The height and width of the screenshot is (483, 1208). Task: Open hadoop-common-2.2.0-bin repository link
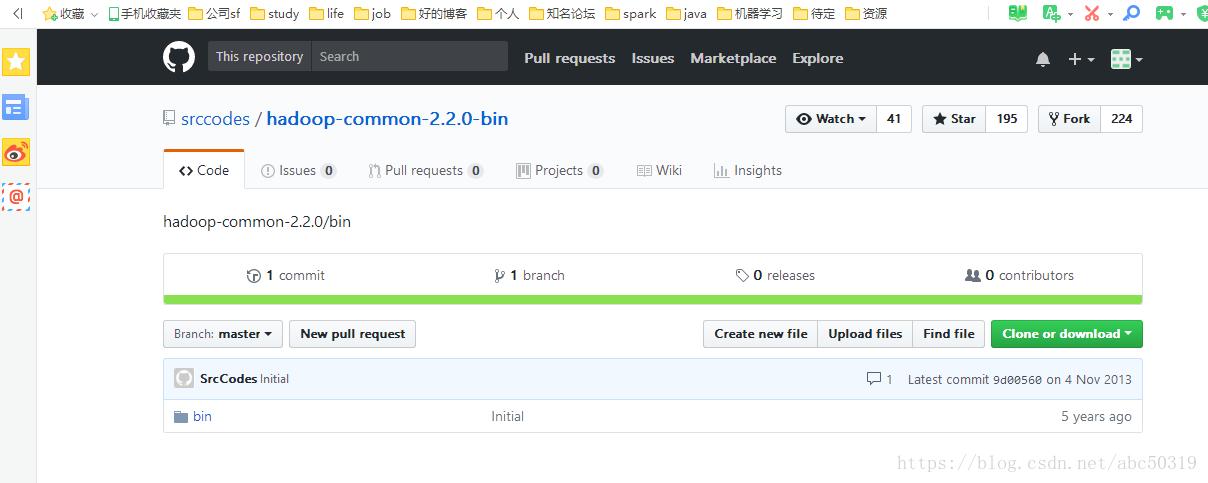pos(387,119)
